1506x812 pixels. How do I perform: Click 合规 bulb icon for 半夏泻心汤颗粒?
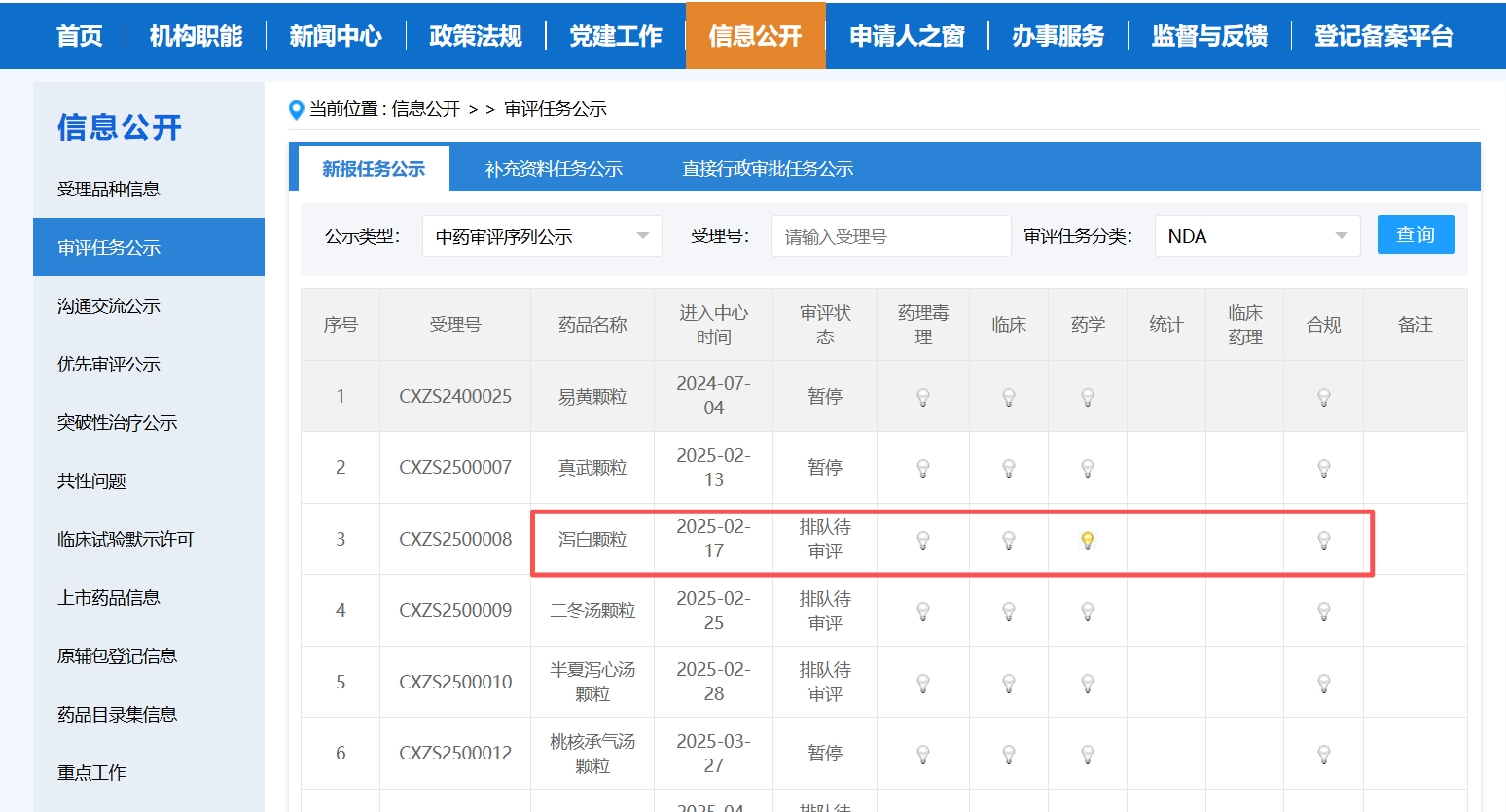point(1324,684)
